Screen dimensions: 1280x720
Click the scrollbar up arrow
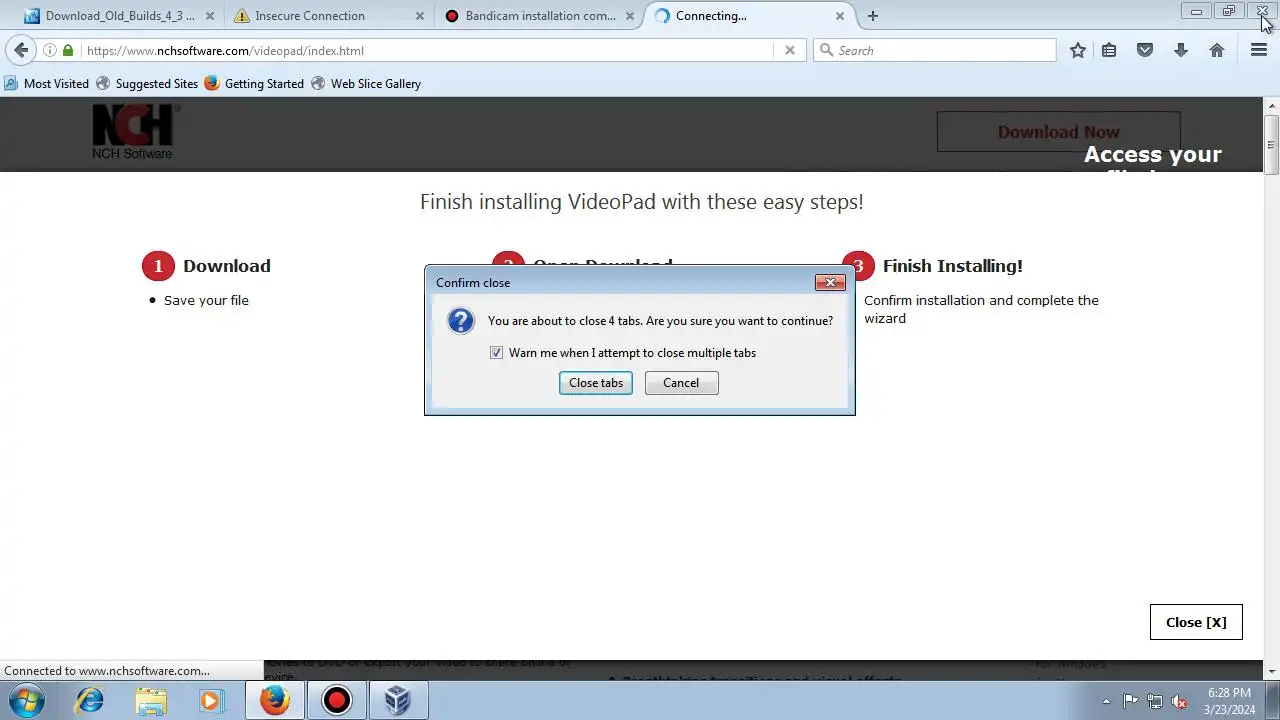(1272, 105)
